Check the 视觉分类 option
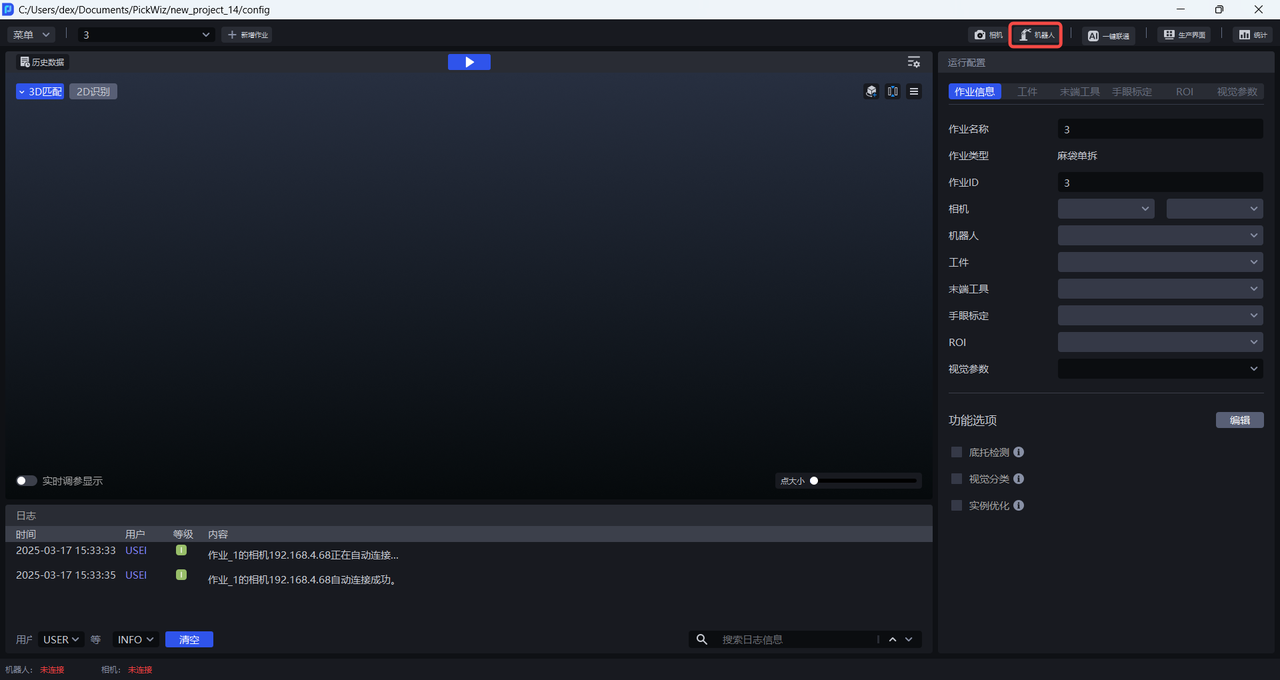 [x=957, y=479]
